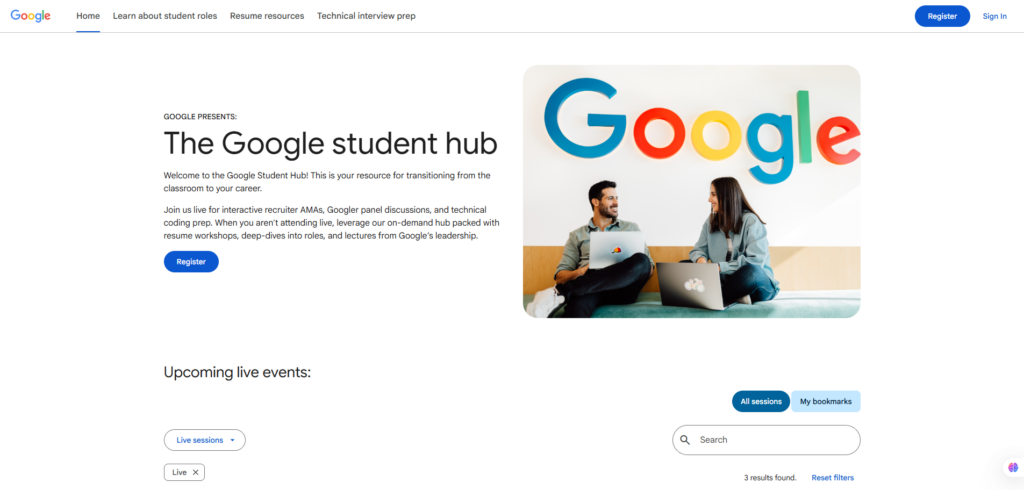Click the 'Upcoming live events:' heading
Screen dimensions: 1024x490
coord(238,372)
